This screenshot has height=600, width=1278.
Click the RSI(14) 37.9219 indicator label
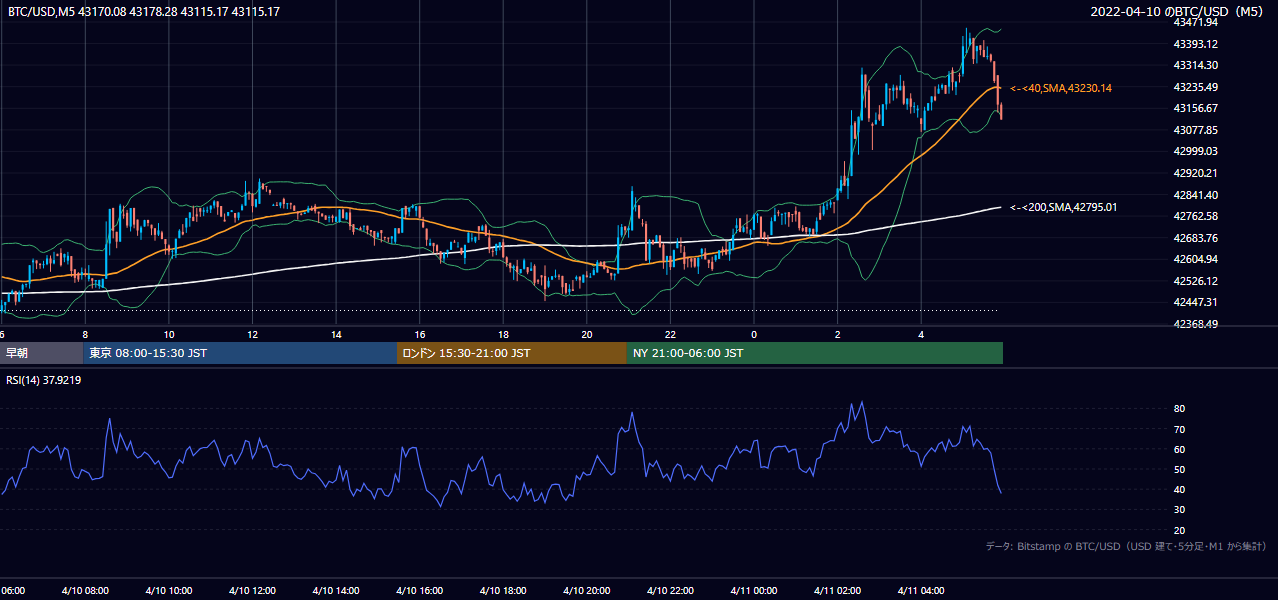point(44,380)
